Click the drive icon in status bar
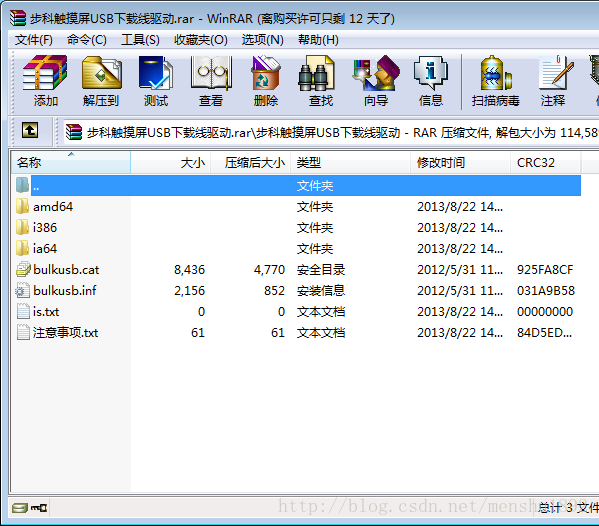 pyautogui.click(x=19, y=507)
